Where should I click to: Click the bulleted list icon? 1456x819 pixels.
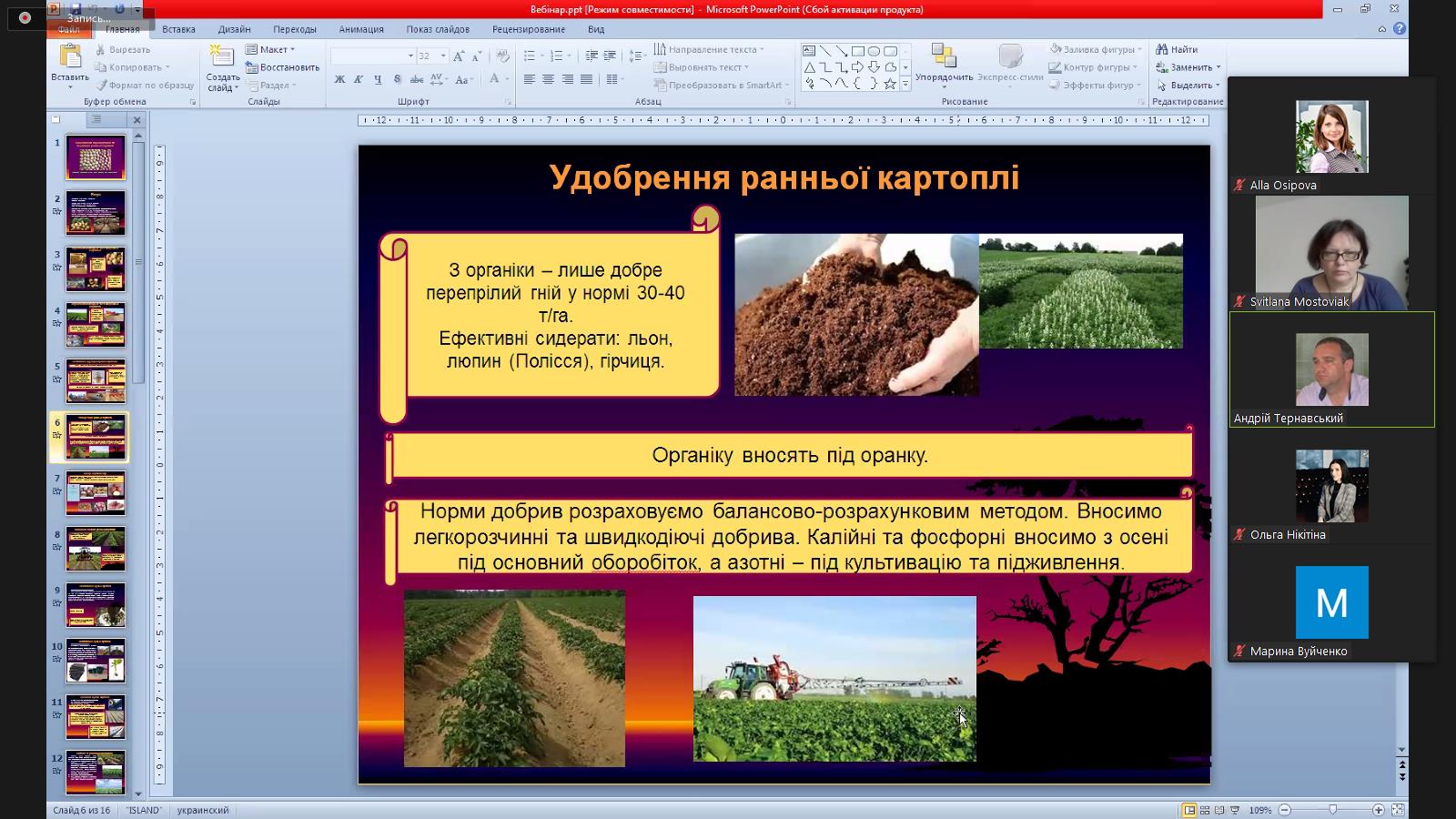pos(531,56)
